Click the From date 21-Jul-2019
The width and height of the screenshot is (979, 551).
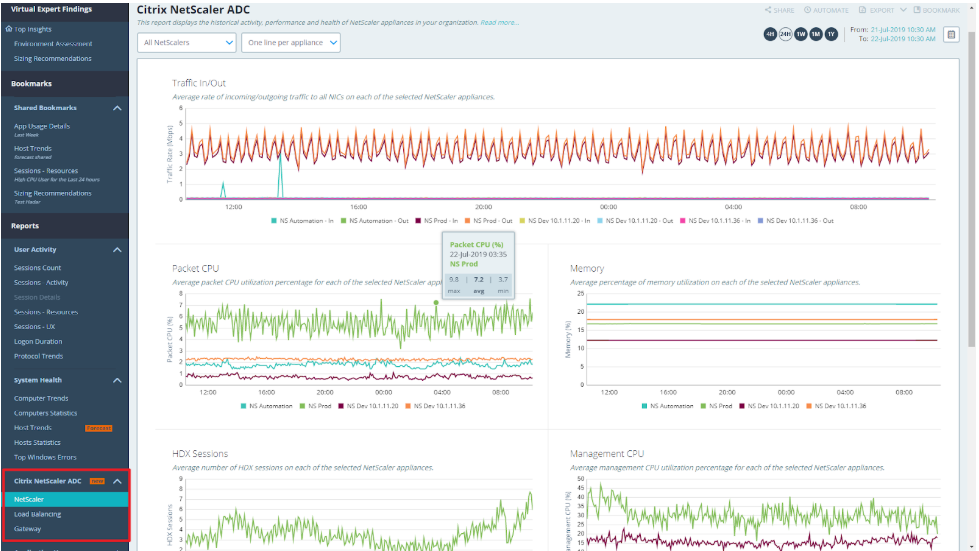(903, 29)
